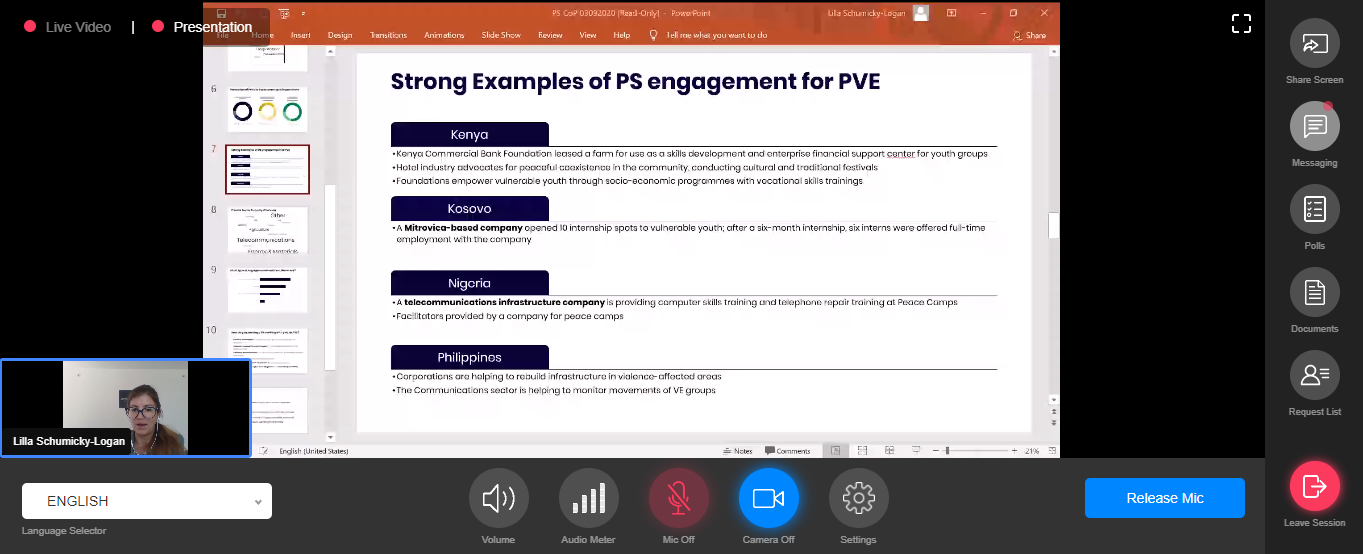1363x554 pixels.
Task: Open the Slide Show ribbon tab
Action: point(501,35)
